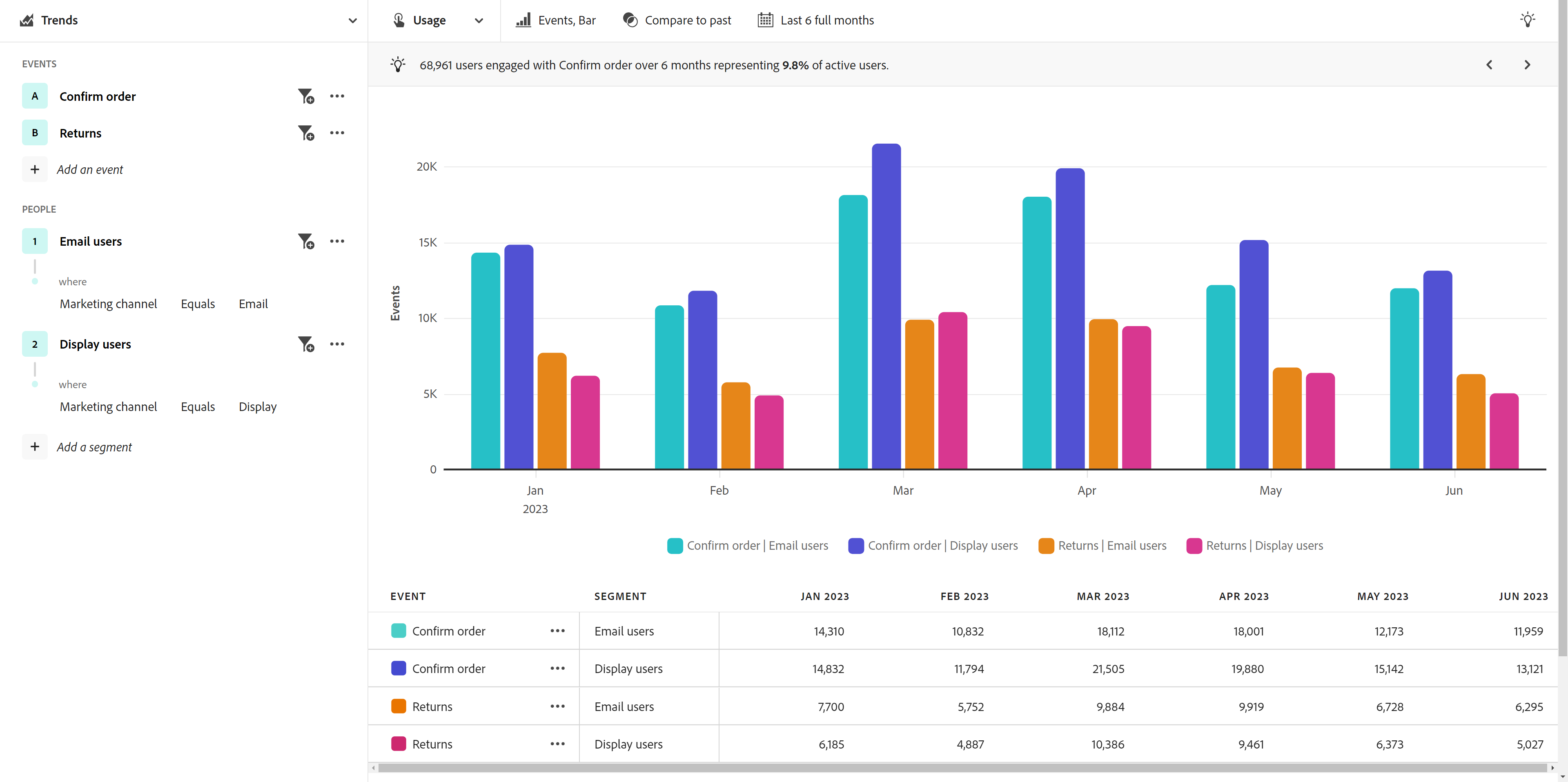Click the filter icon for Returns event
The height and width of the screenshot is (782, 1568).
[305, 133]
